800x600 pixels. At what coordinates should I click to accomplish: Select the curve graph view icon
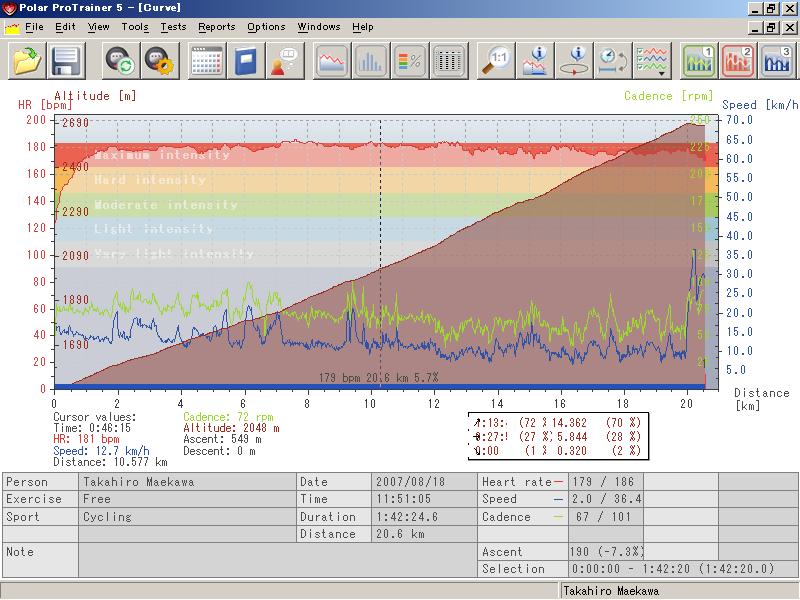tap(332, 60)
